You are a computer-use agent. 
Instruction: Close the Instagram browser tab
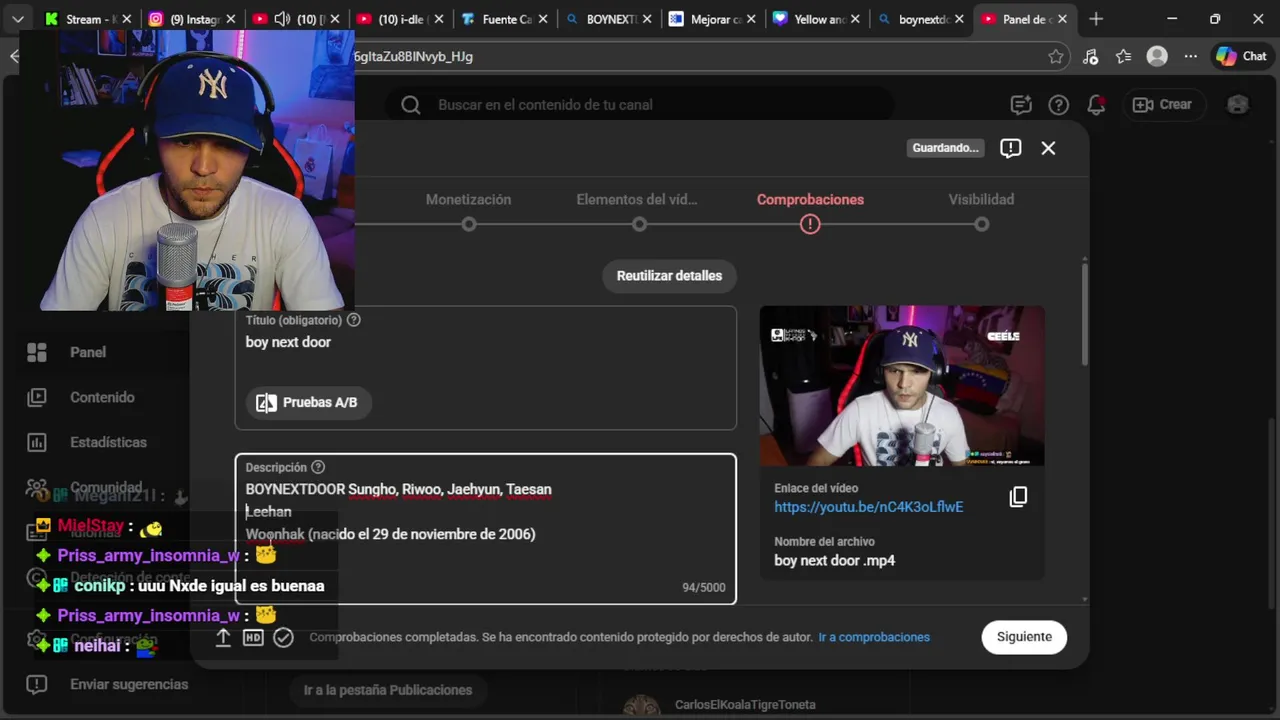click(230, 19)
